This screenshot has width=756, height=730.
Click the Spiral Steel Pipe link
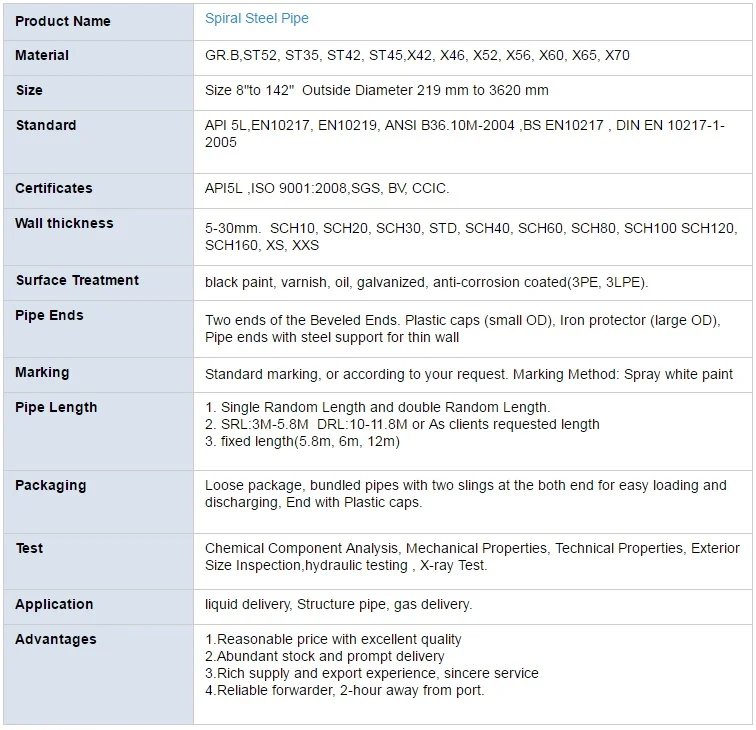click(257, 19)
